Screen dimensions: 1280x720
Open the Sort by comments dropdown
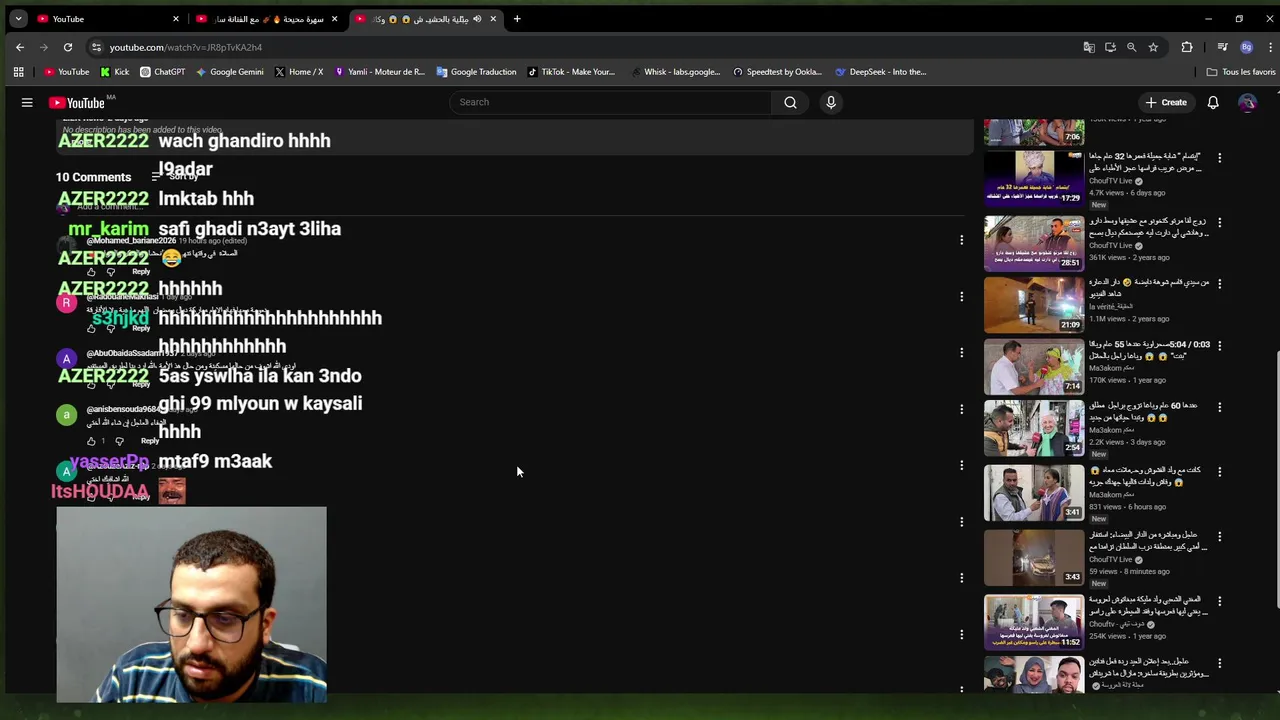[x=174, y=177]
